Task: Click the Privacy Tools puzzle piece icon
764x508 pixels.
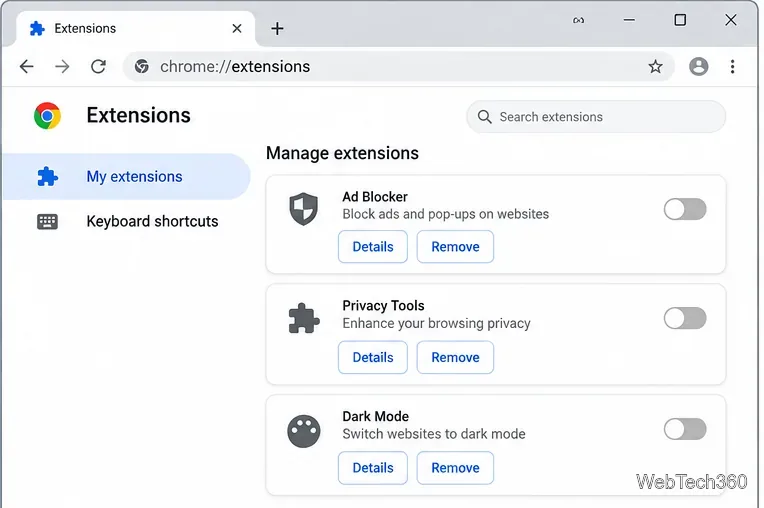Action: pyautogui.click(x=304, y=319)
